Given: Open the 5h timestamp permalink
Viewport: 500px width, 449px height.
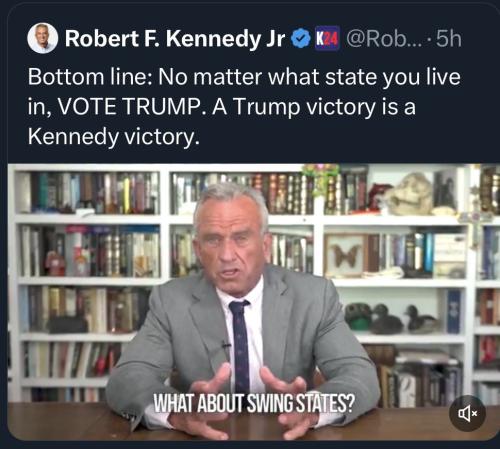Looking at the screenshot, I should (x=448, y=39).
